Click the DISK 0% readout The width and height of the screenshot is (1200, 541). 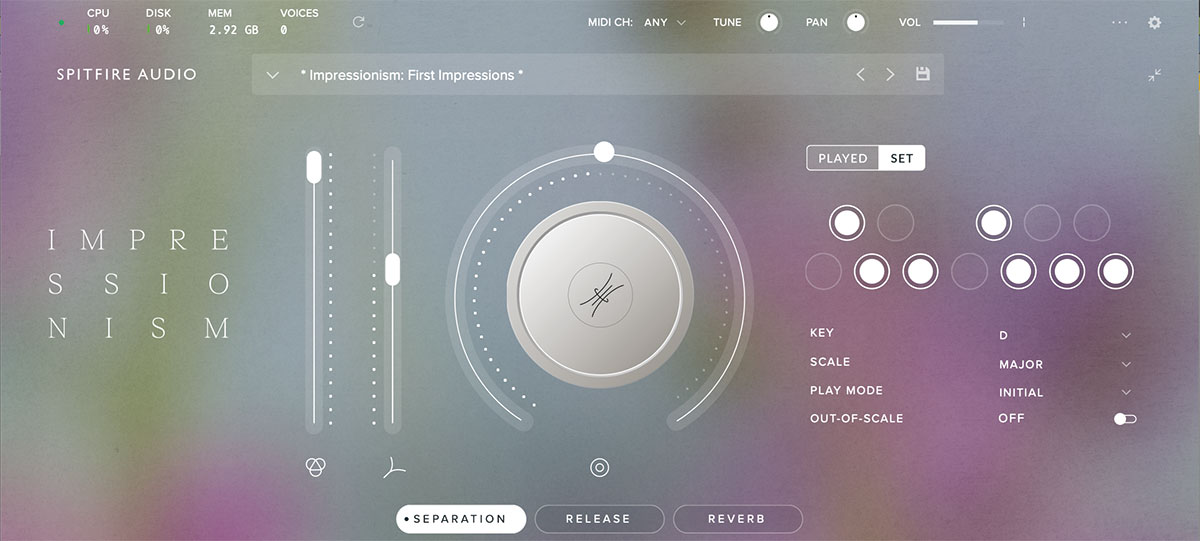[158, 22]
